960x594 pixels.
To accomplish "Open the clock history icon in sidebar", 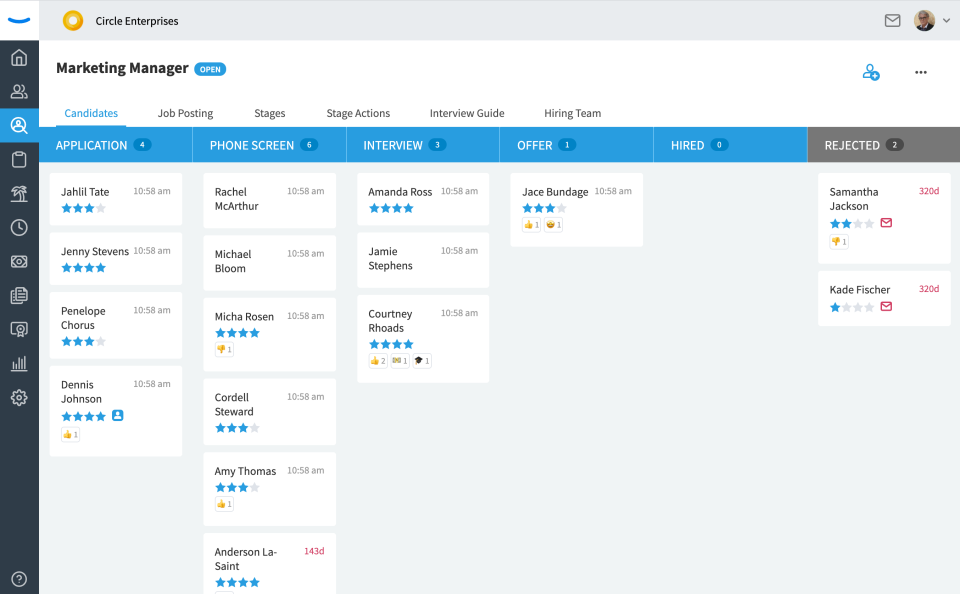I will pos(19,227).
